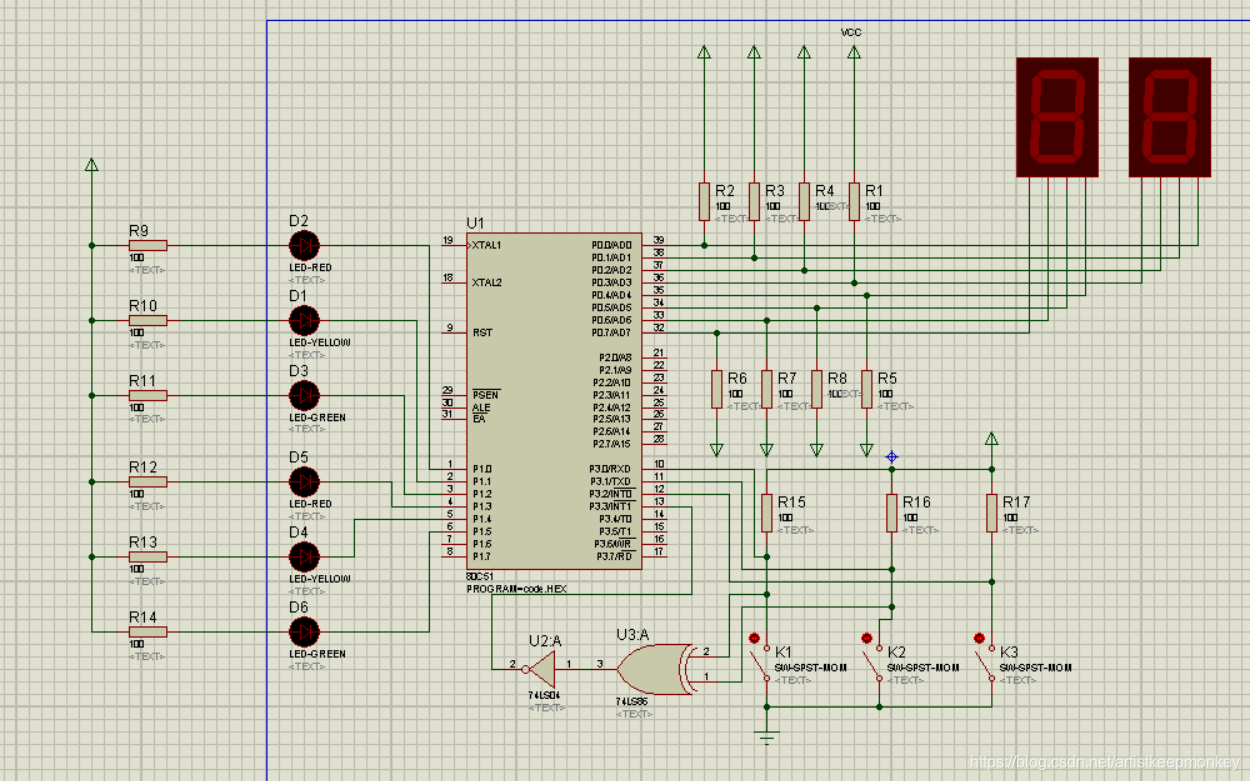Click the "LED-YELLOW" label under D1
This screenshot has height=781, width=1250.
pos(320,343)
